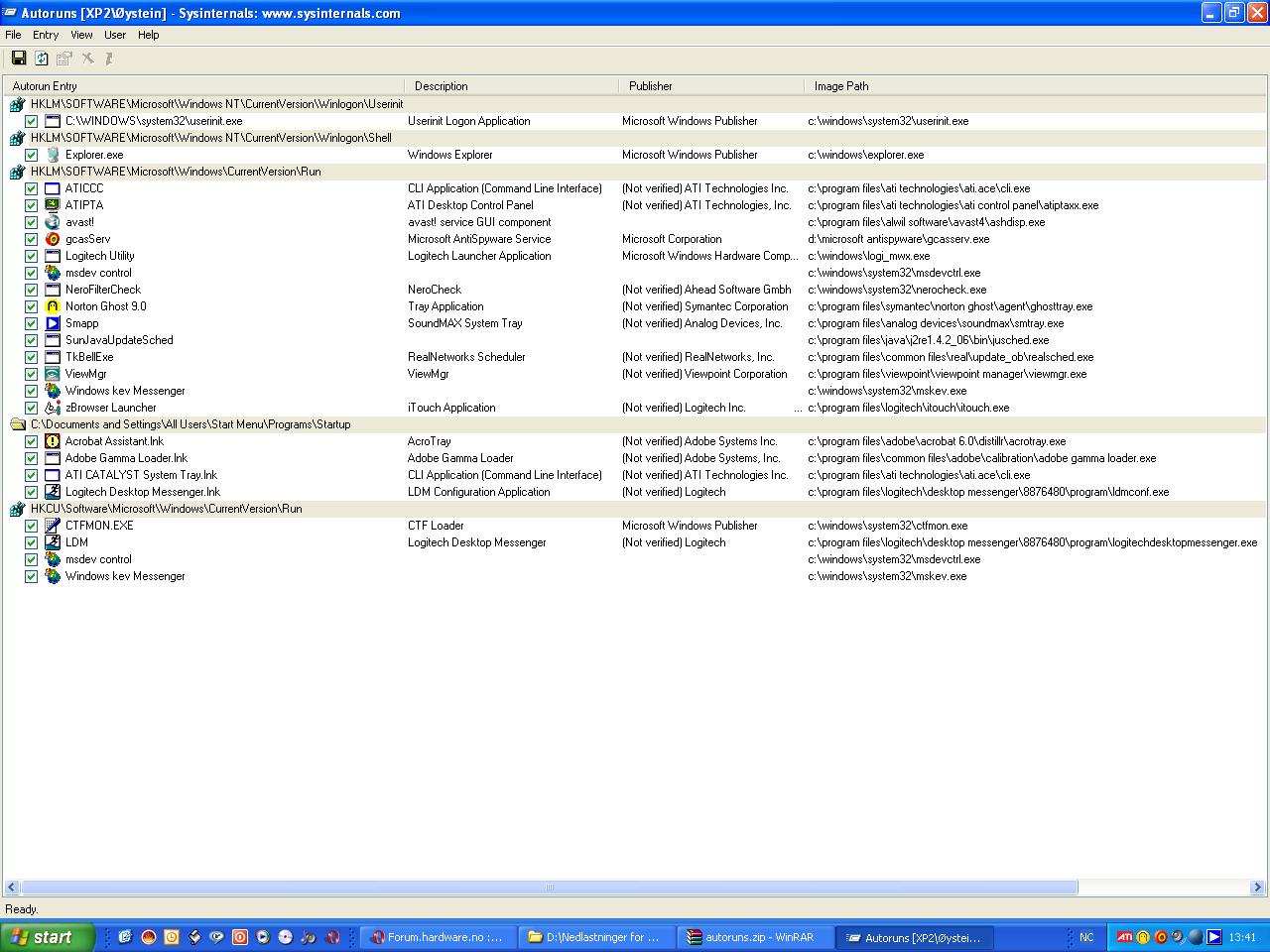Click the ATIPTA entry's monitor icon
Viewport: 1270px width, 952px height.
pos(53,205)
